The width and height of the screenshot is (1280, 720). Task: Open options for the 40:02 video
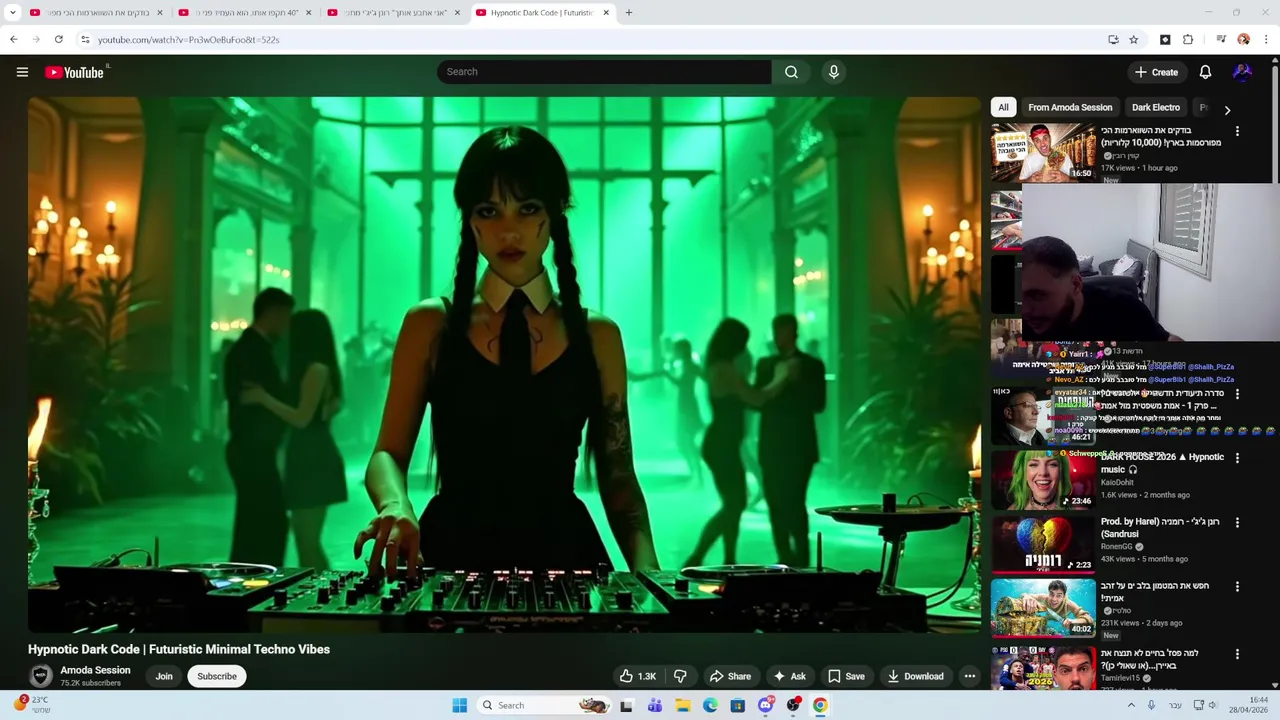tap(1237, 587)
